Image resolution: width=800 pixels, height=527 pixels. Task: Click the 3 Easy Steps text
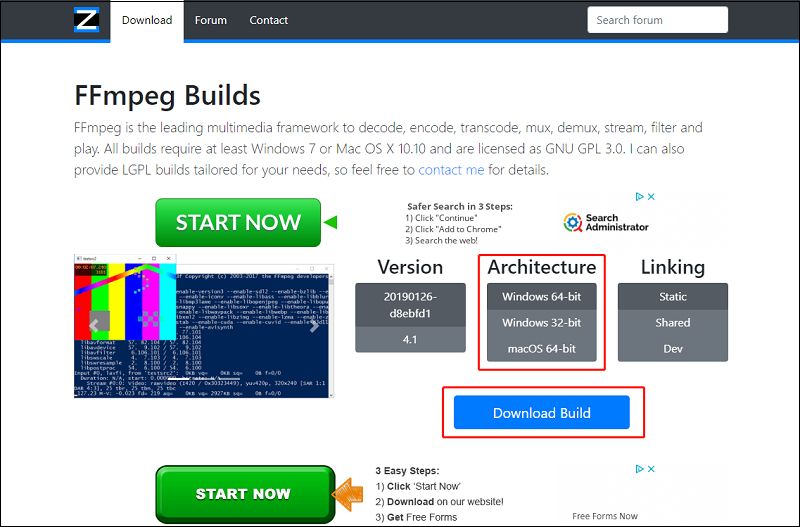pyautogui.click(x=407, y=470)
